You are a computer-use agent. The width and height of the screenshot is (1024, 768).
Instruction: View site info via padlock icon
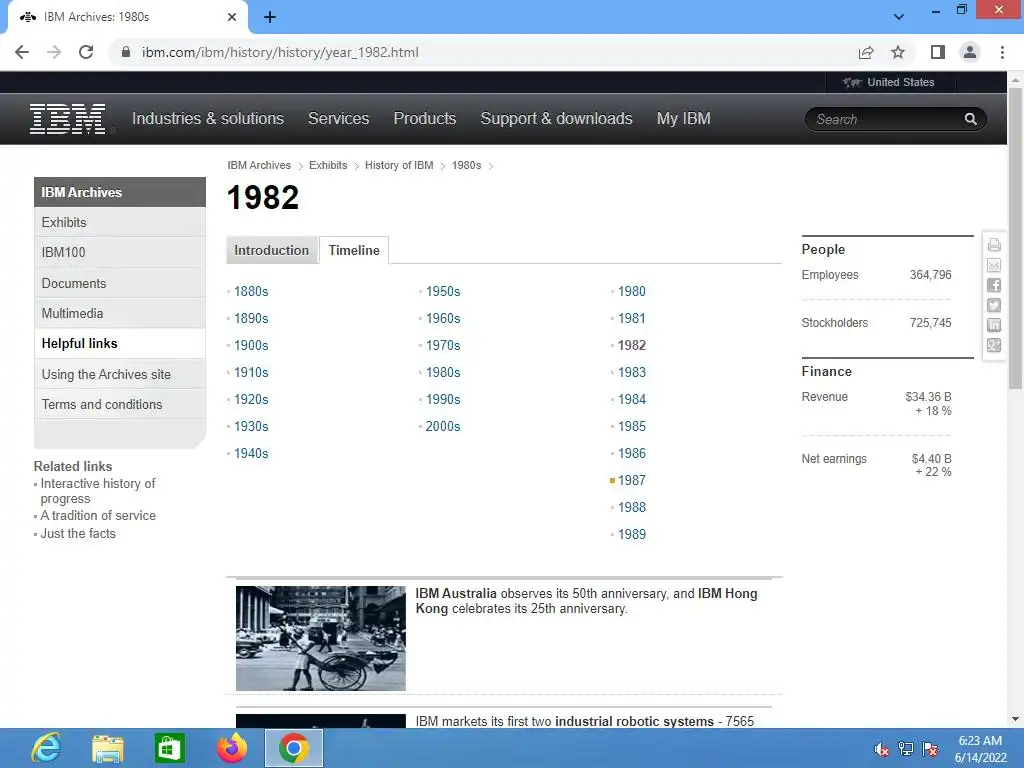126,52
